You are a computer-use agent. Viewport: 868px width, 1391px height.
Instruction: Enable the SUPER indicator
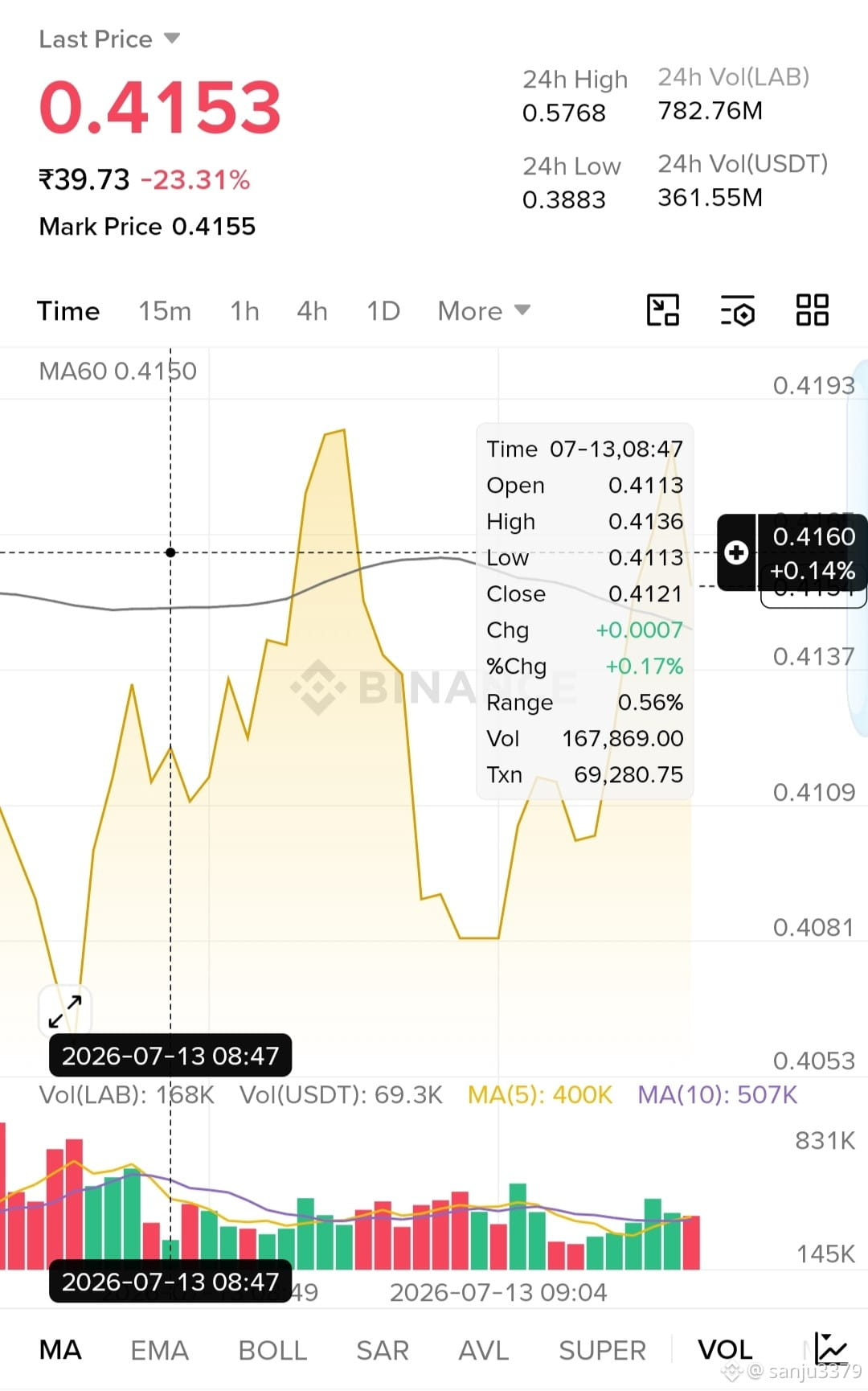(x=602, y=1350)
